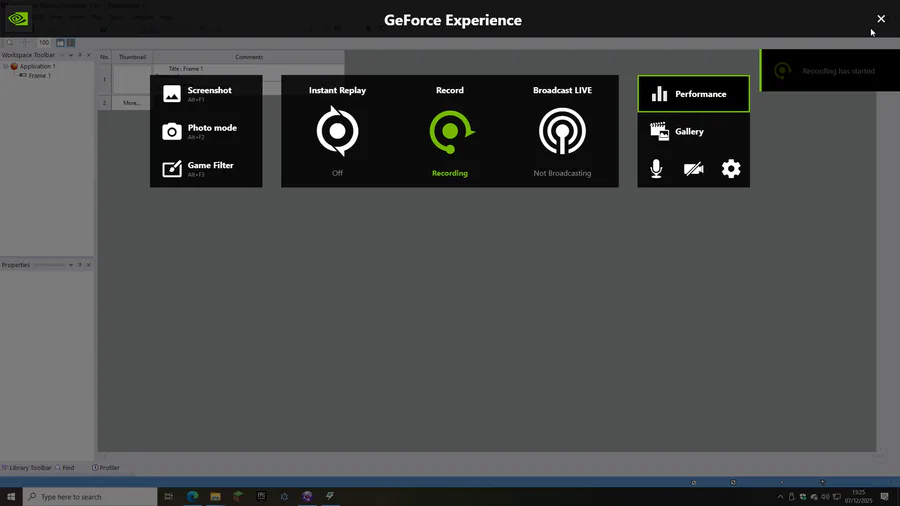Open the Find tab
900x506 pixels.
[64, 468]
